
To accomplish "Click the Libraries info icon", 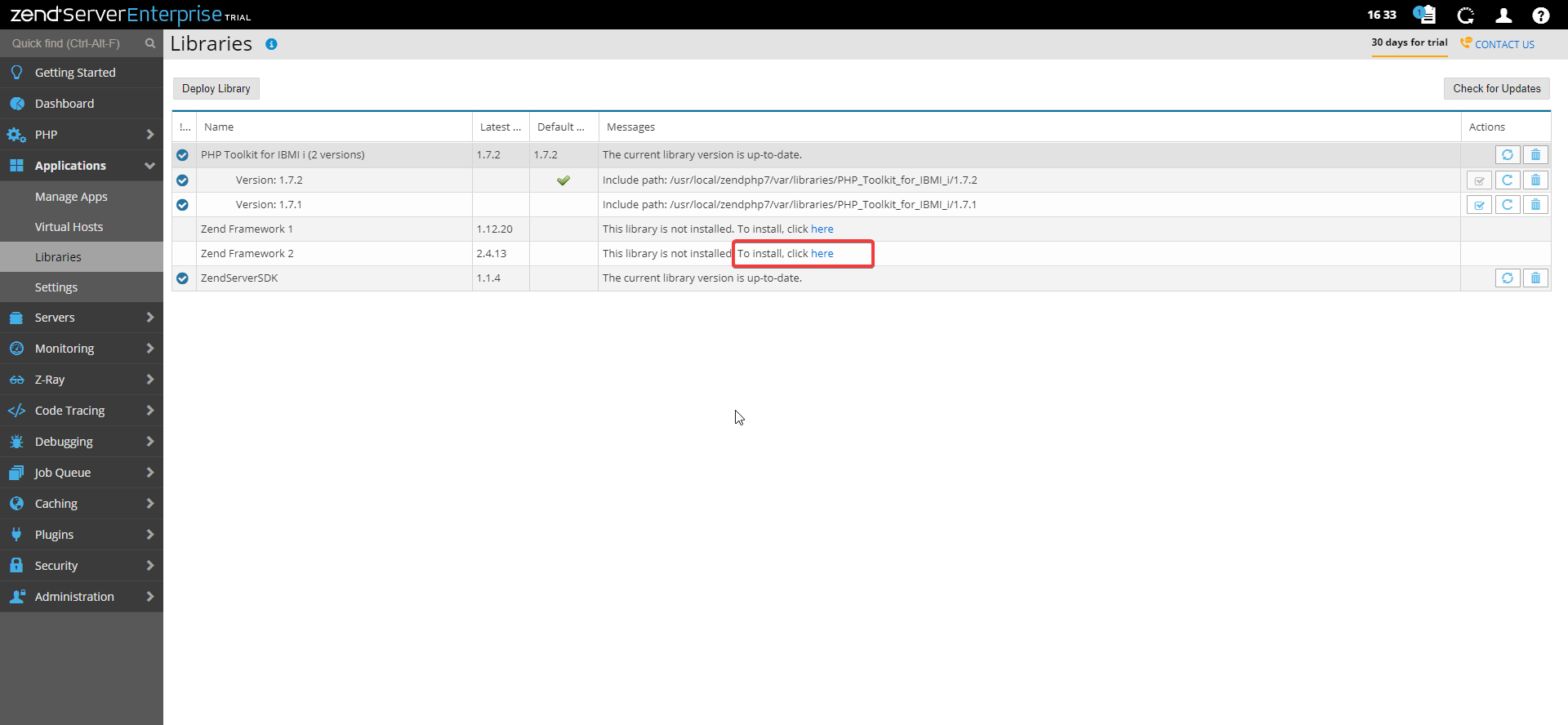I will [x=271, y=44].
